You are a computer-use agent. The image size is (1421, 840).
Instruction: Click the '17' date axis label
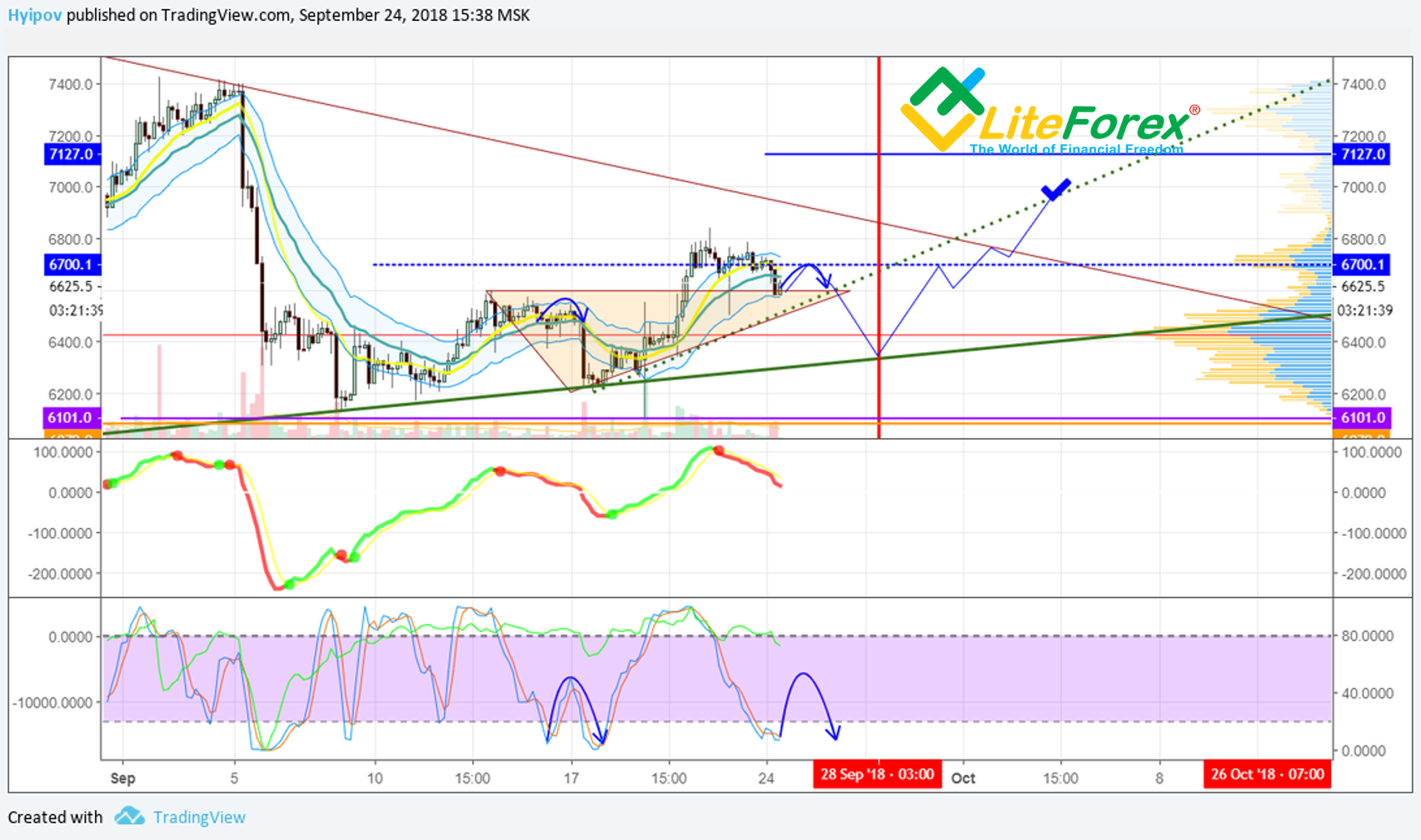click(571, 778)
